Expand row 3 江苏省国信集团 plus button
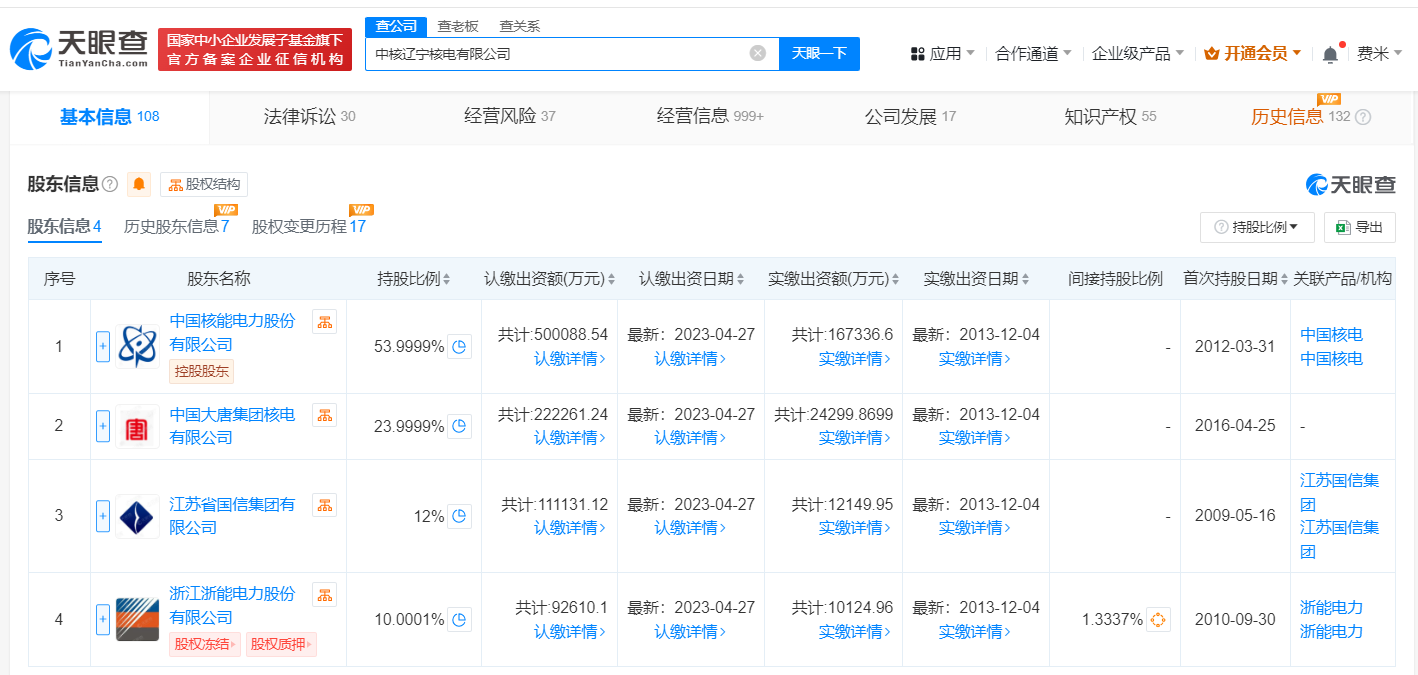 pyautogui.click(x=103, y=516)
